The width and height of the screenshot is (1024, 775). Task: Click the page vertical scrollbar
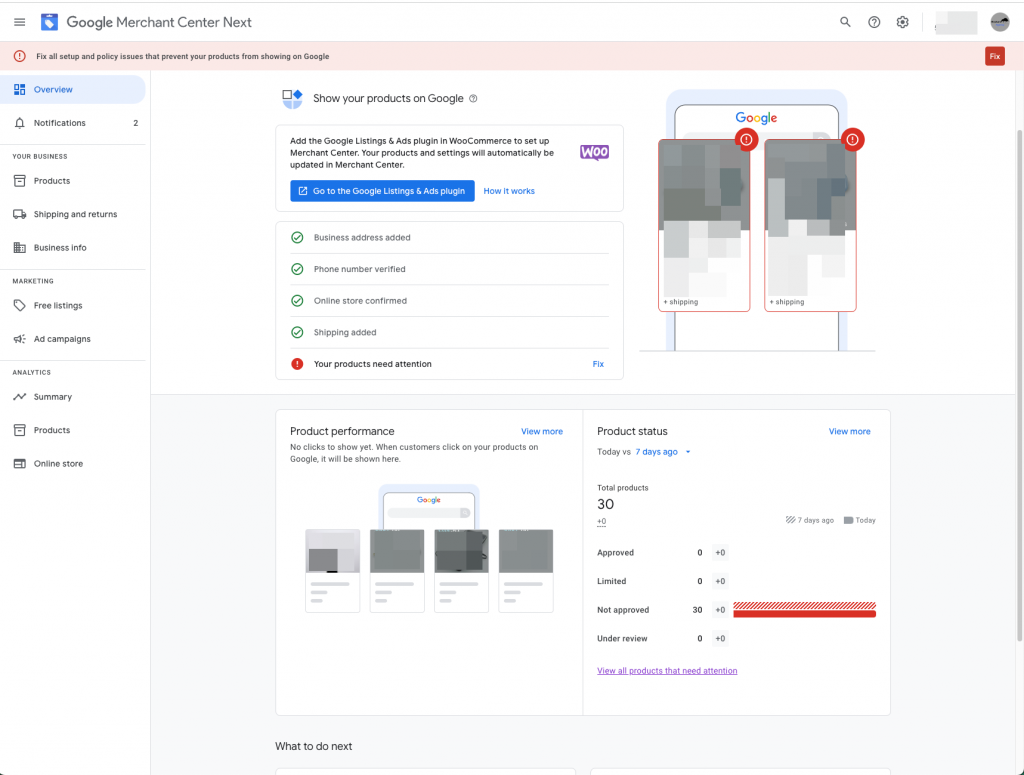click(1020, 385)
